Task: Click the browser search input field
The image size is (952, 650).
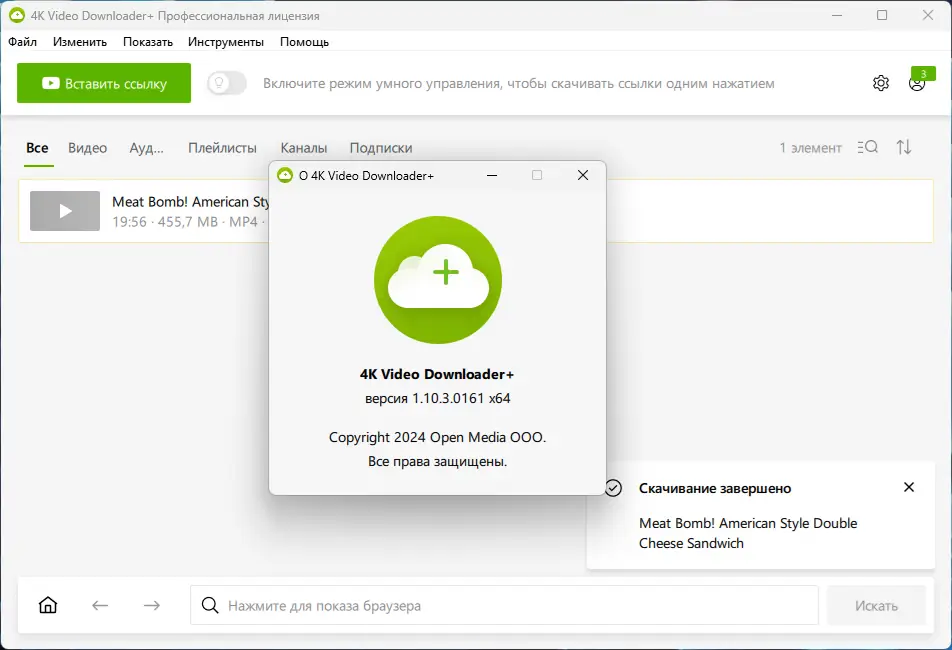Action: [x=450, y=605]
